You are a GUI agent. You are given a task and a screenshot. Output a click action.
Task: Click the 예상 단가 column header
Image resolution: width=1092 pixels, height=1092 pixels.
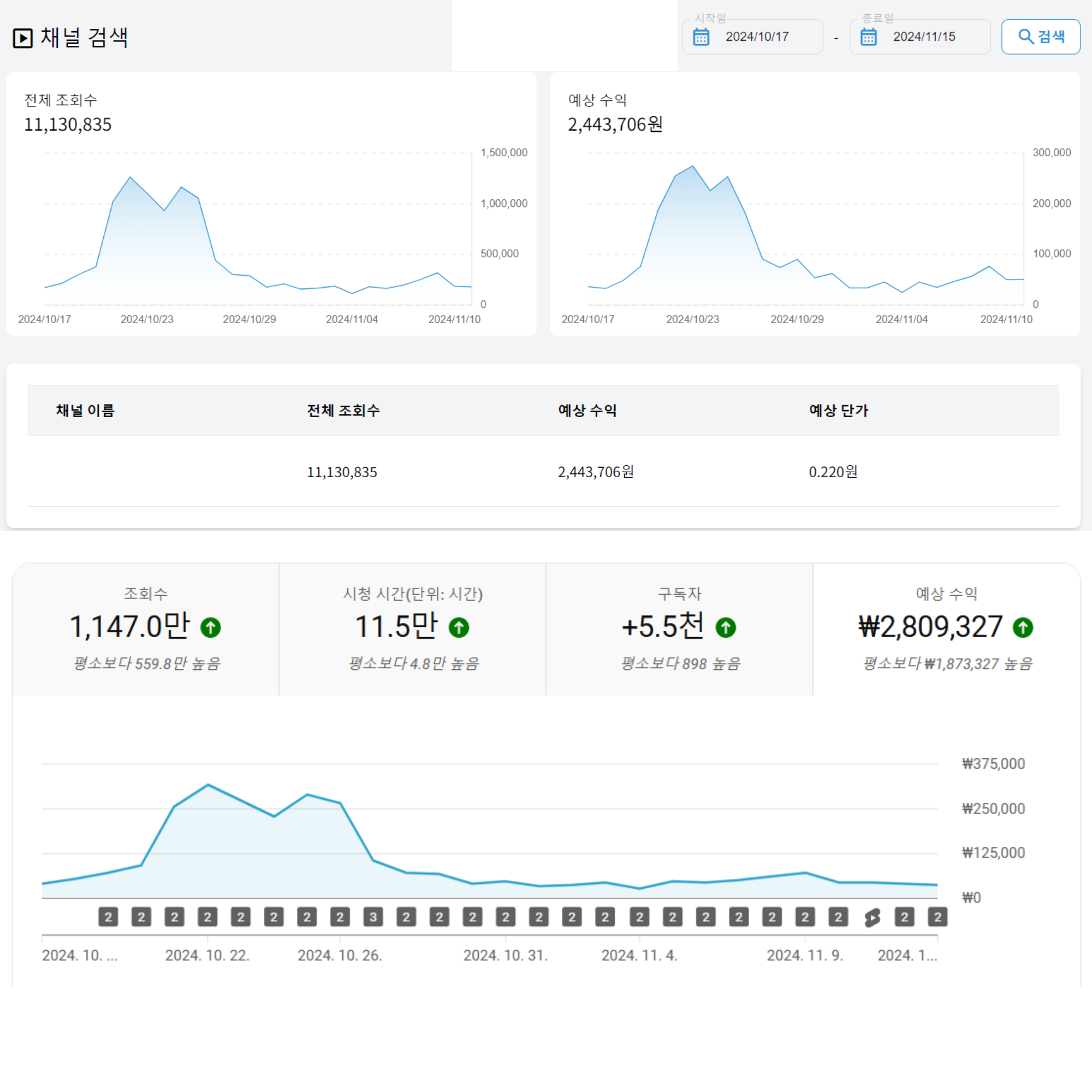pyautogui.click(x=839, y=411)
